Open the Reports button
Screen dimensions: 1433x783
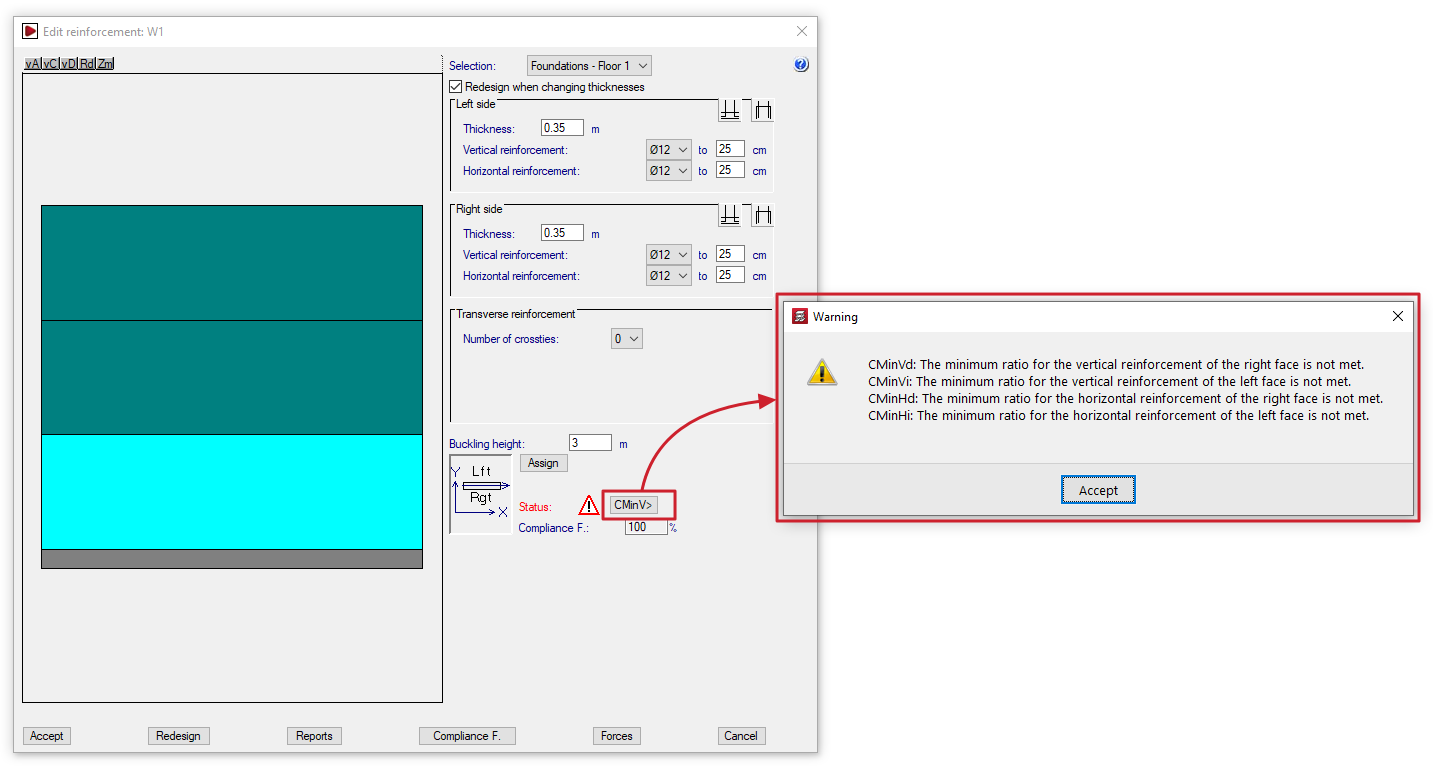314,736
